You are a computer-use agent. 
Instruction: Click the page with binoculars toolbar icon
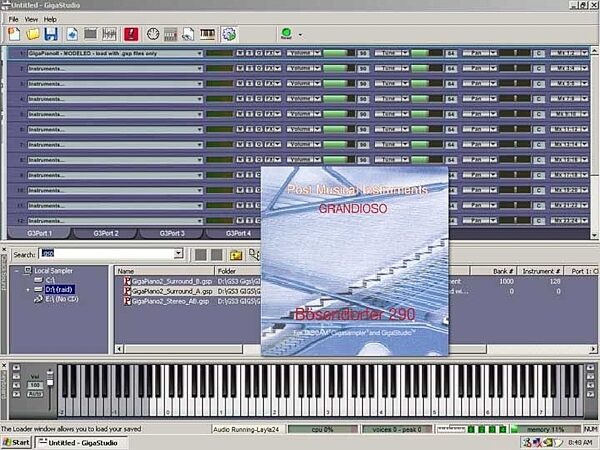click(x=188, y=34)
